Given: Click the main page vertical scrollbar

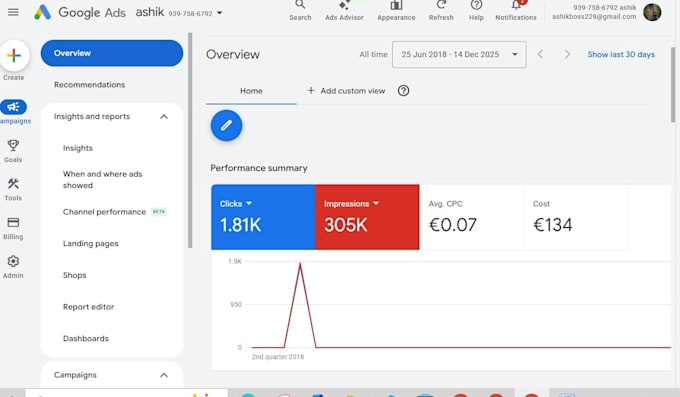Looking at the screenshot, I should [x=673, y=85].
